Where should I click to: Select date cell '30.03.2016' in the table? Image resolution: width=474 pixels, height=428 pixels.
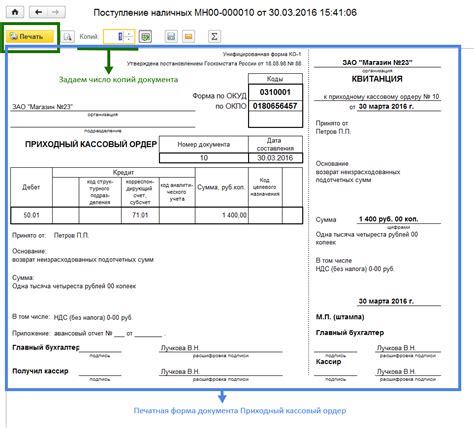(275, 158)
